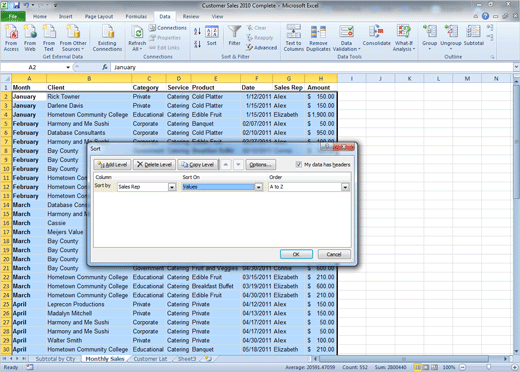Switch to Insert ribbon tab
This screenshot has width=520, height=372.
[x=66, y=16]
